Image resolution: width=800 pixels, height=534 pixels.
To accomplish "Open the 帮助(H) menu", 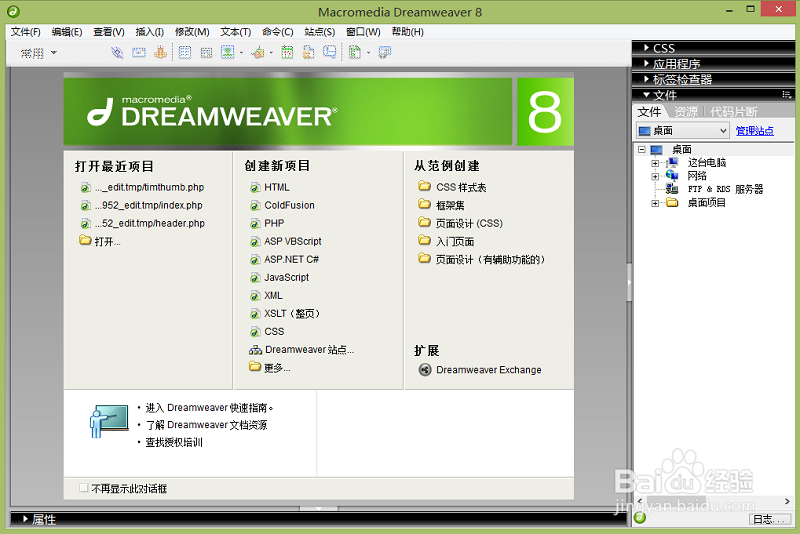I will click(x=408, y=32).
